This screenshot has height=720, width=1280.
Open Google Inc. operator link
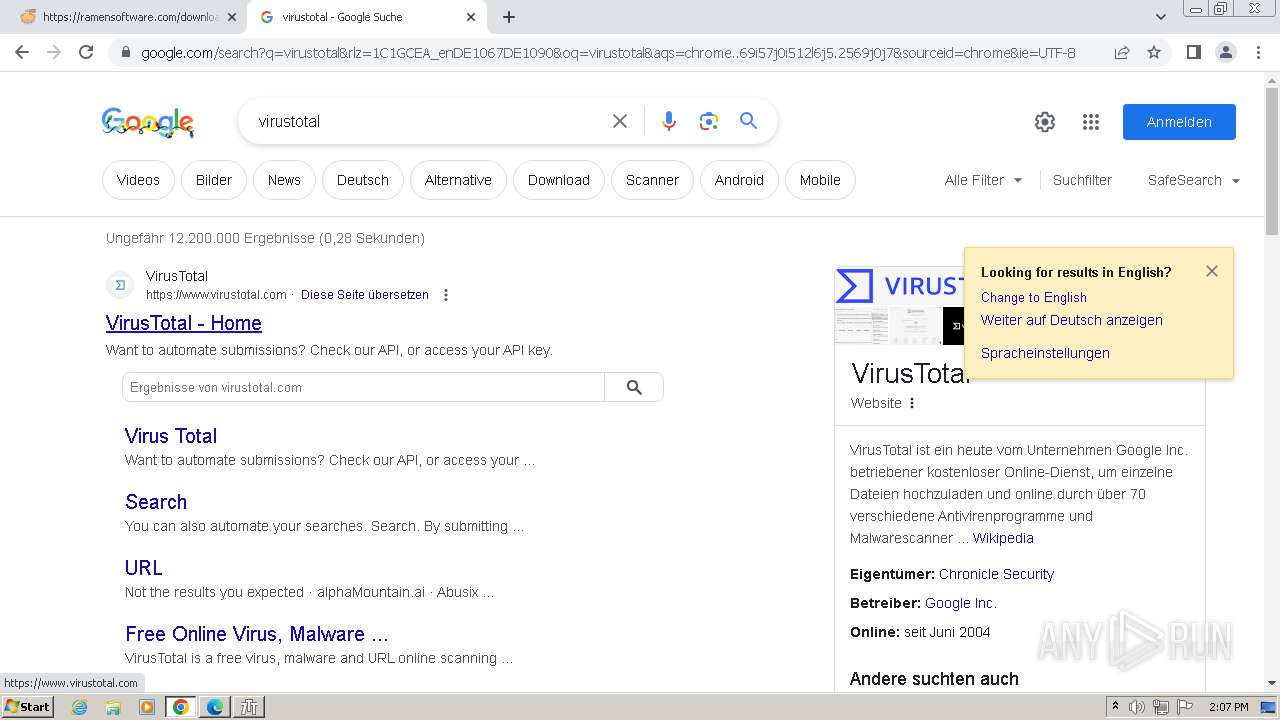(x=961, y=603)
